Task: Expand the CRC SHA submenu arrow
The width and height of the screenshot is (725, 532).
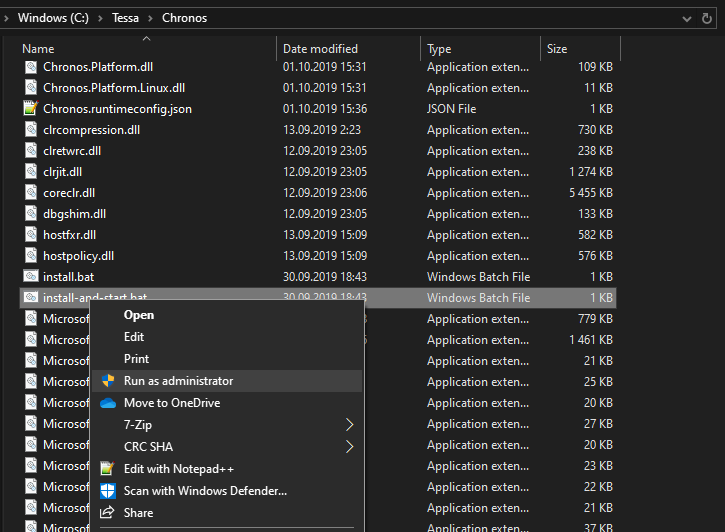Action: (x=349, y=447)
